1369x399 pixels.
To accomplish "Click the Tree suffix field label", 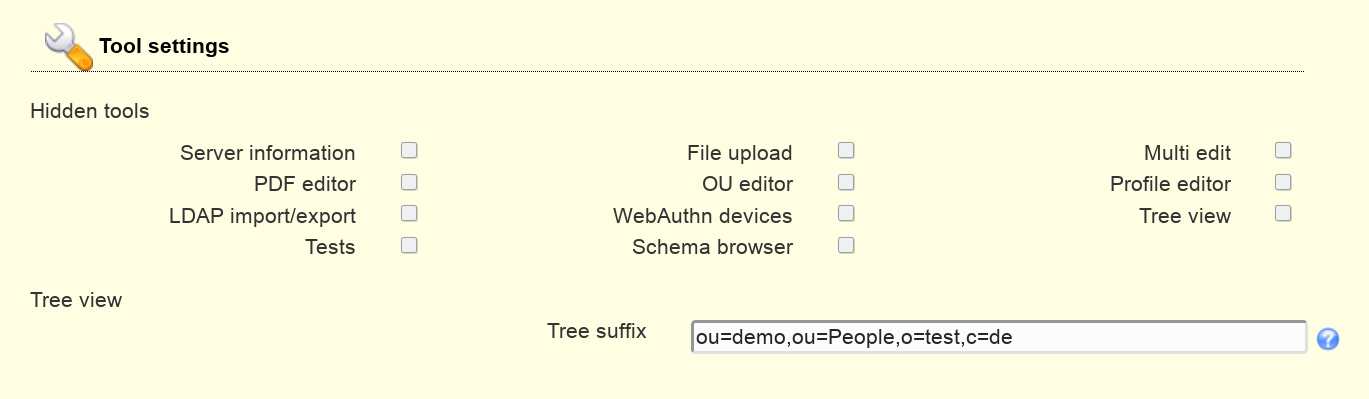I will [597, 331].
